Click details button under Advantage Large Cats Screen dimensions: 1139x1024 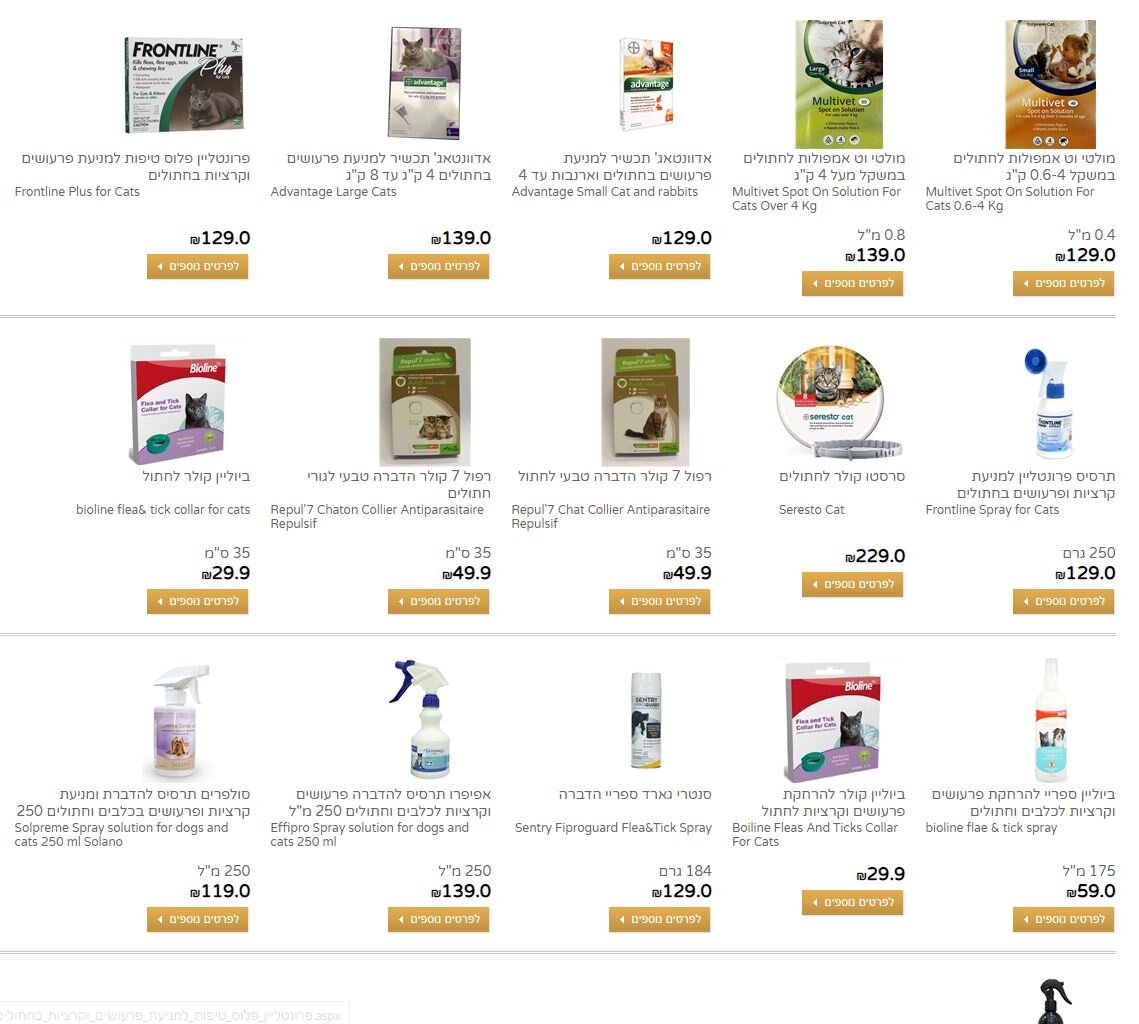pos(439,267)
